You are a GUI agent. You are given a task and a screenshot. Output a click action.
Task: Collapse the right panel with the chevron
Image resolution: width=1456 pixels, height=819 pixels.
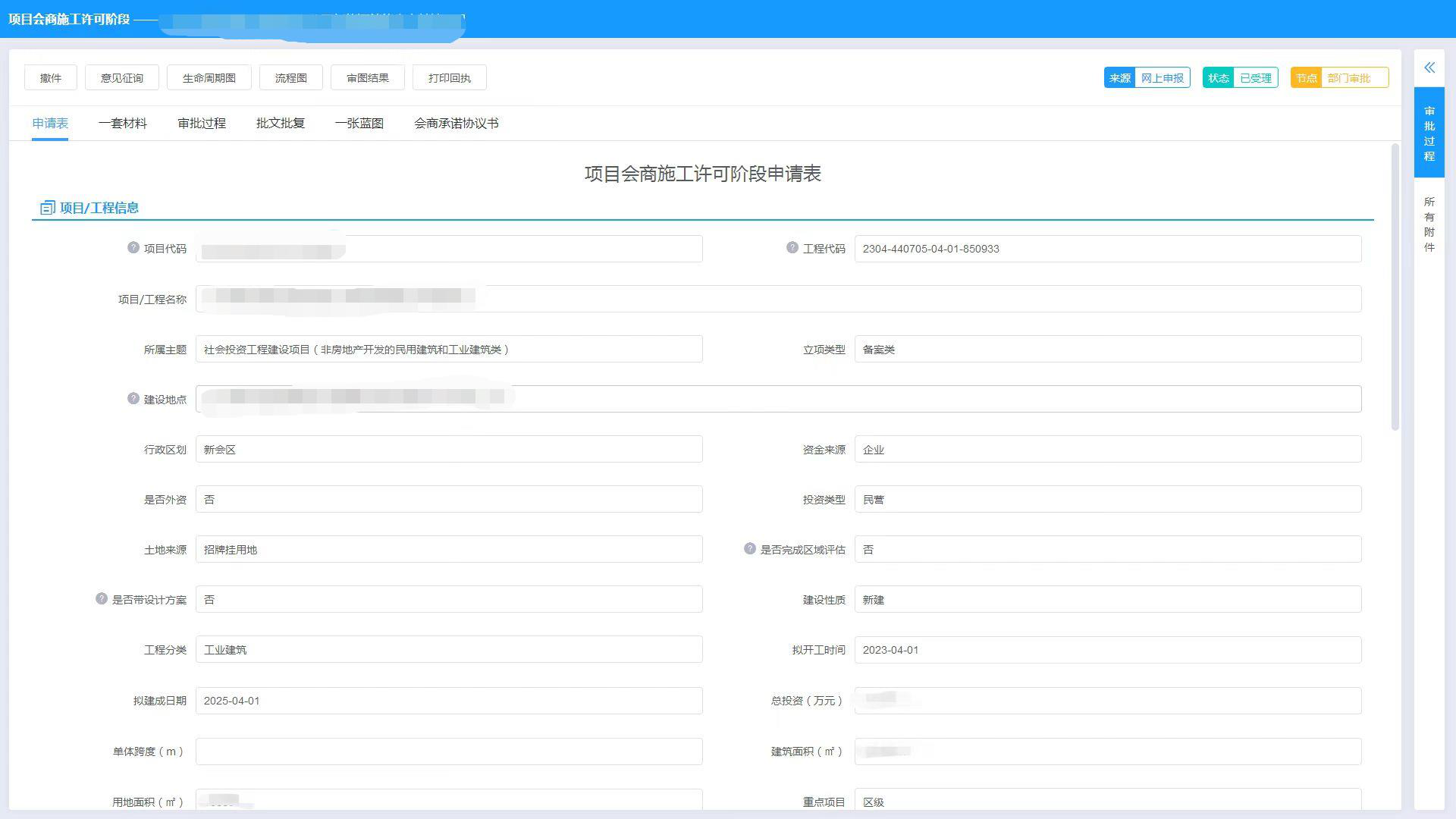[1429, 67]
